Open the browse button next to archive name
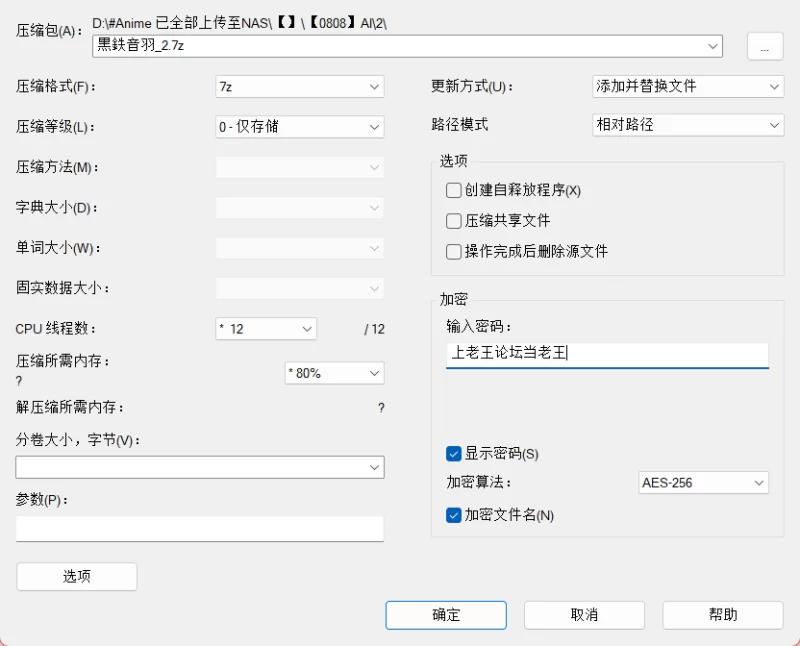The height and width of the screenshot is (646, 800). (x=765, y=47)
